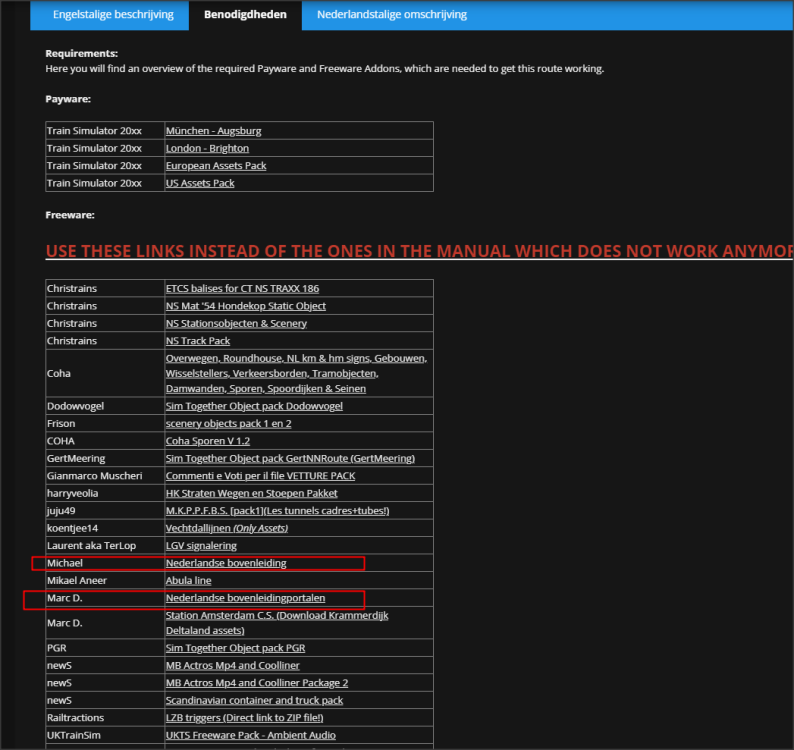
Task: Open the Benodigdheden tab
Action: click(x=245, y=15)
